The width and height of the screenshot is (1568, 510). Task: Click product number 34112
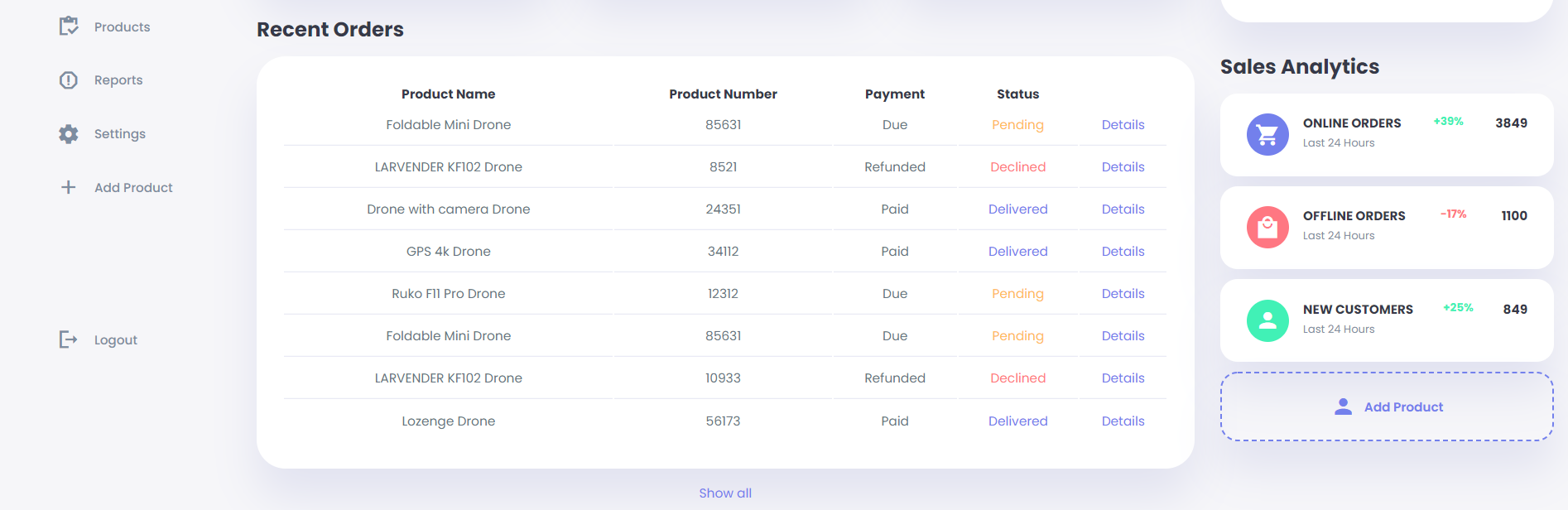pos(723,252)
